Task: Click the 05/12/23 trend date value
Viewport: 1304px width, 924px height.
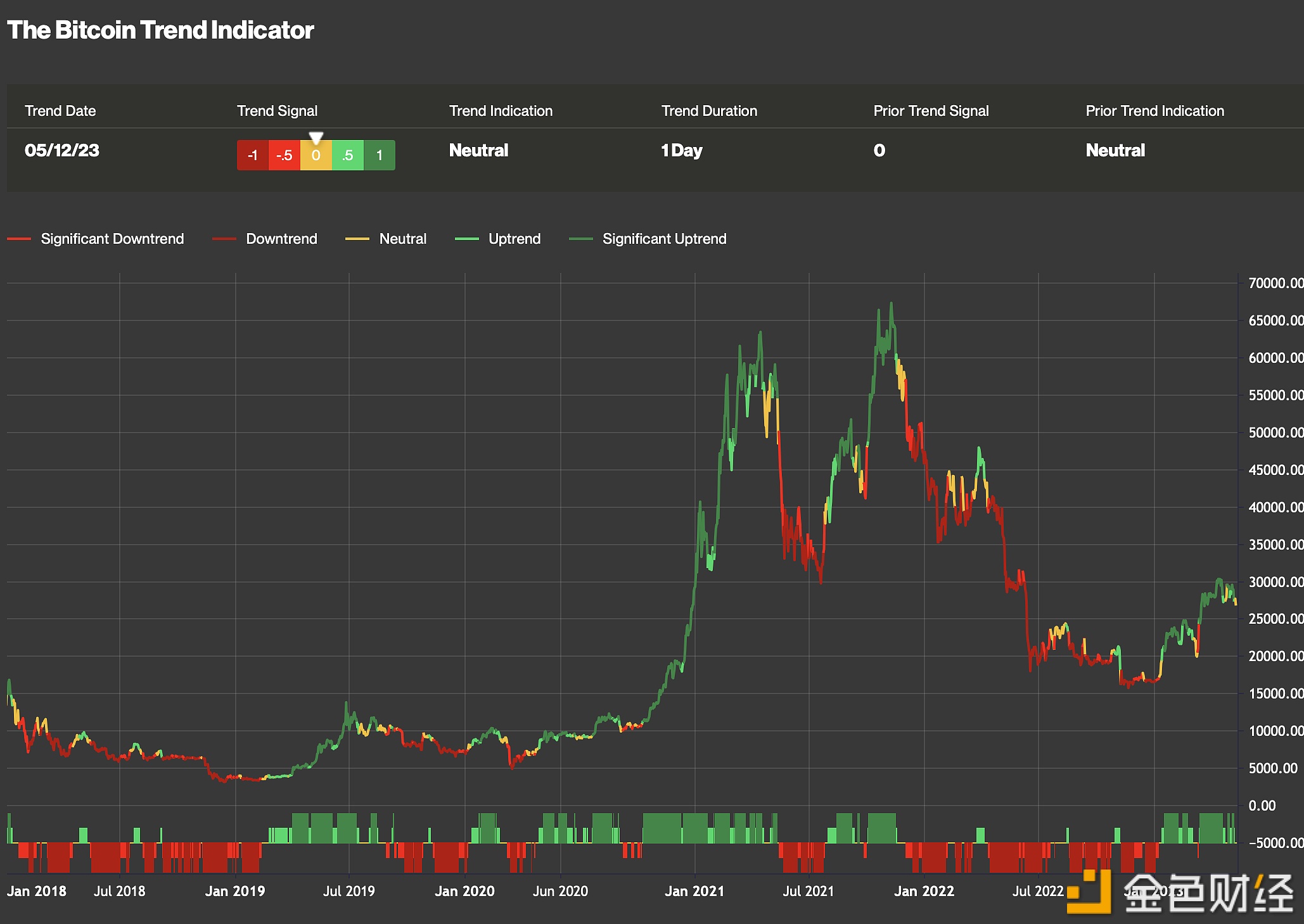Action: click(62, 150)
